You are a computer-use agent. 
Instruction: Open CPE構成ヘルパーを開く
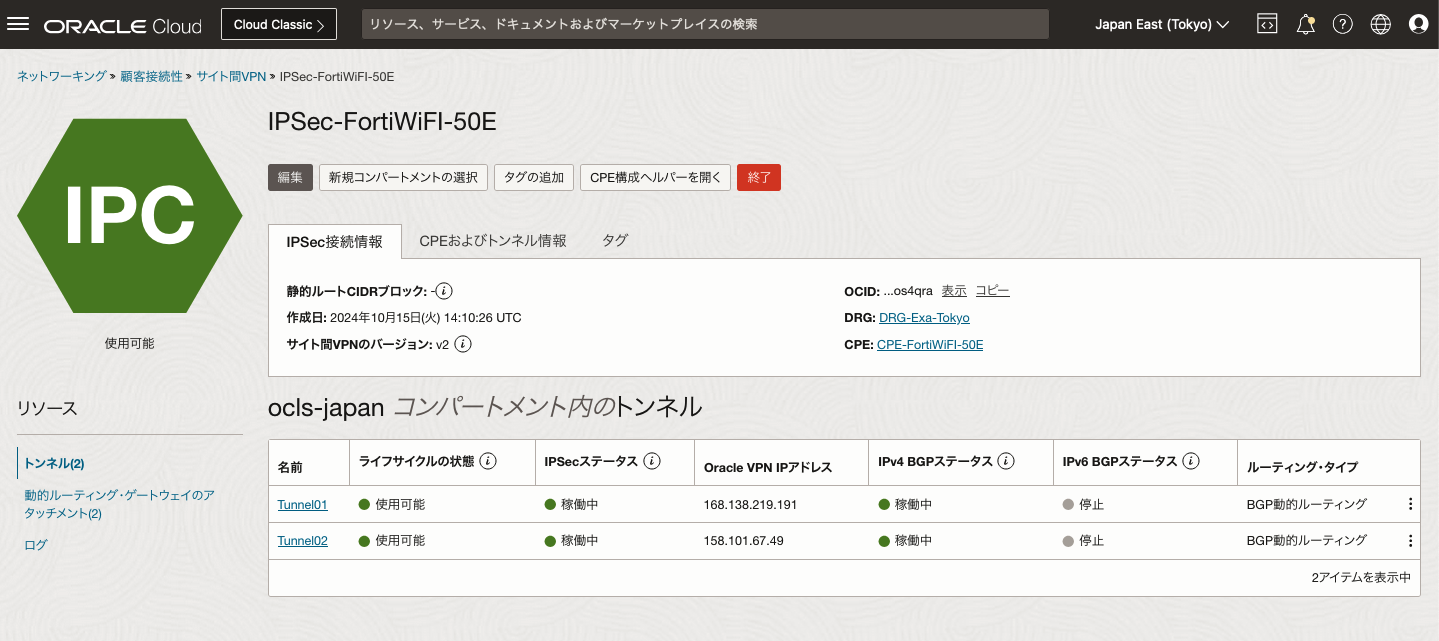point(655,177)
